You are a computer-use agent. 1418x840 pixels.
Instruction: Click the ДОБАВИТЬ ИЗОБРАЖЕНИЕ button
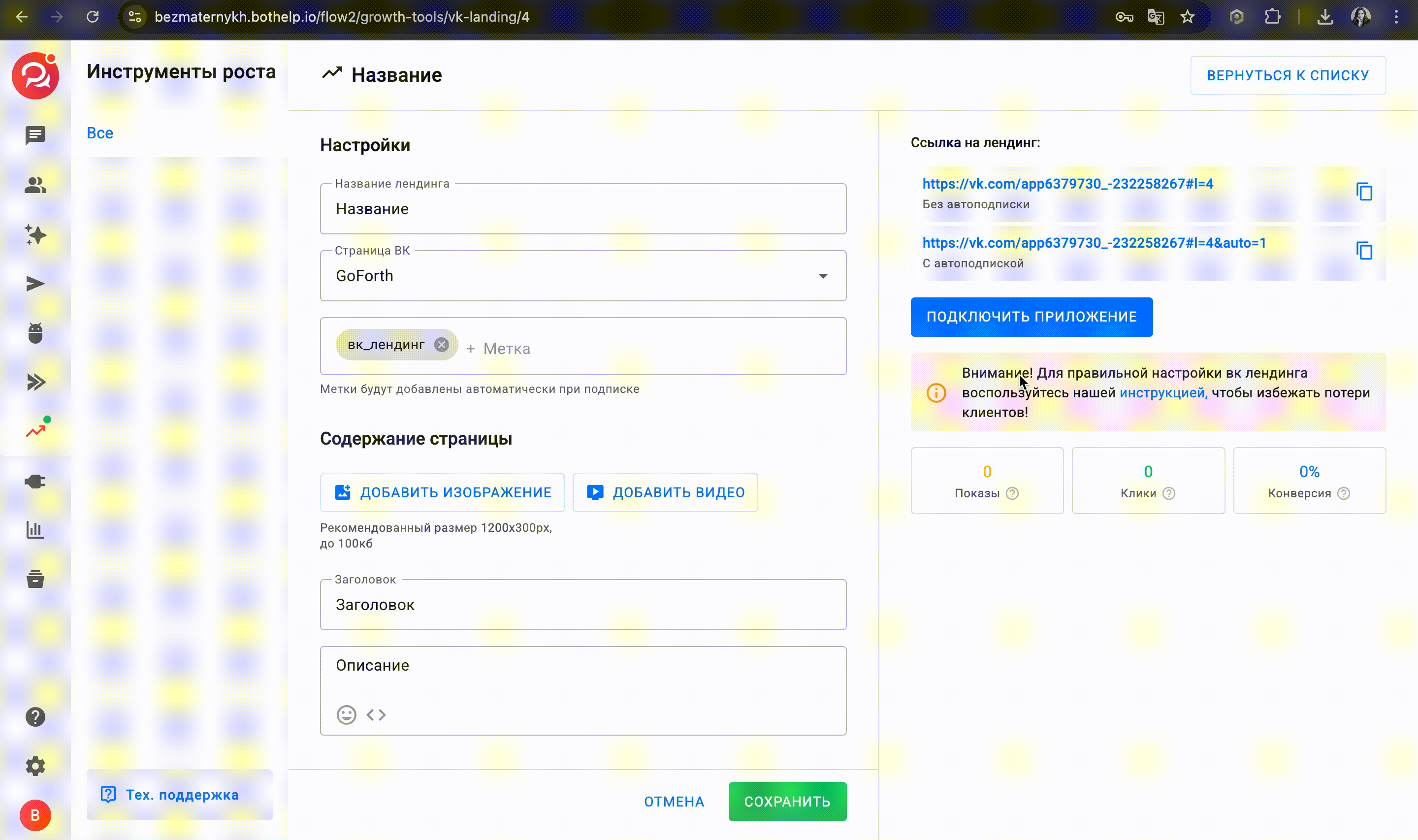coord(442,492)
